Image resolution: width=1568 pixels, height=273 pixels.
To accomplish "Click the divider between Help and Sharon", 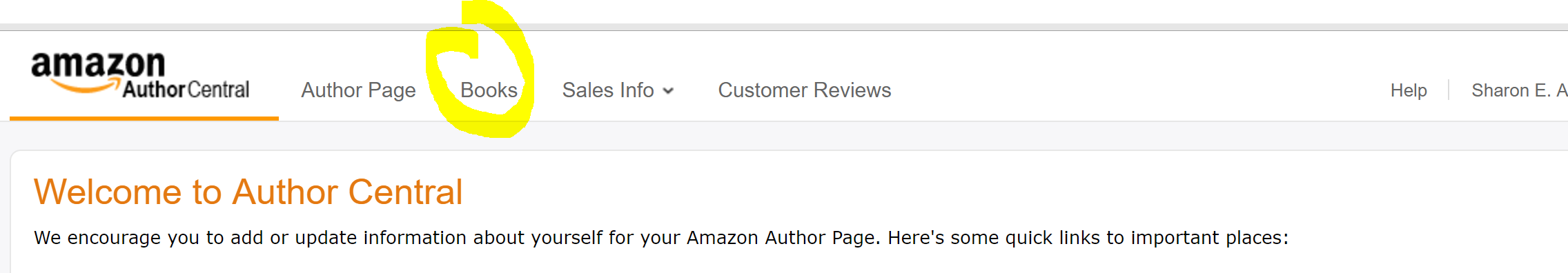I will (x=1449, y=90).
